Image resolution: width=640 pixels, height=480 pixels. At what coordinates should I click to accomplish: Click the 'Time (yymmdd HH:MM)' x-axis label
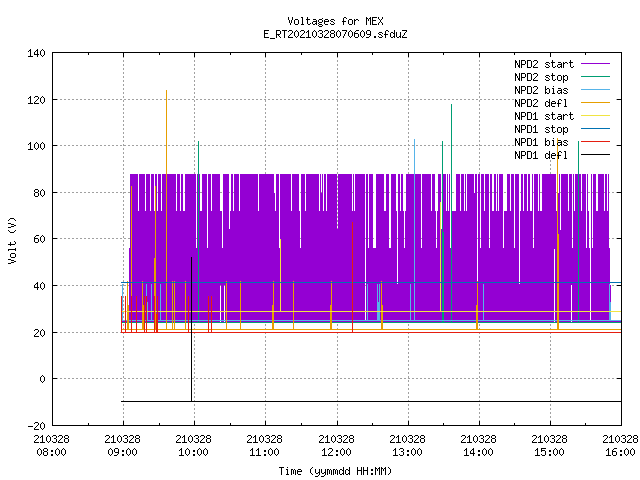335,471
